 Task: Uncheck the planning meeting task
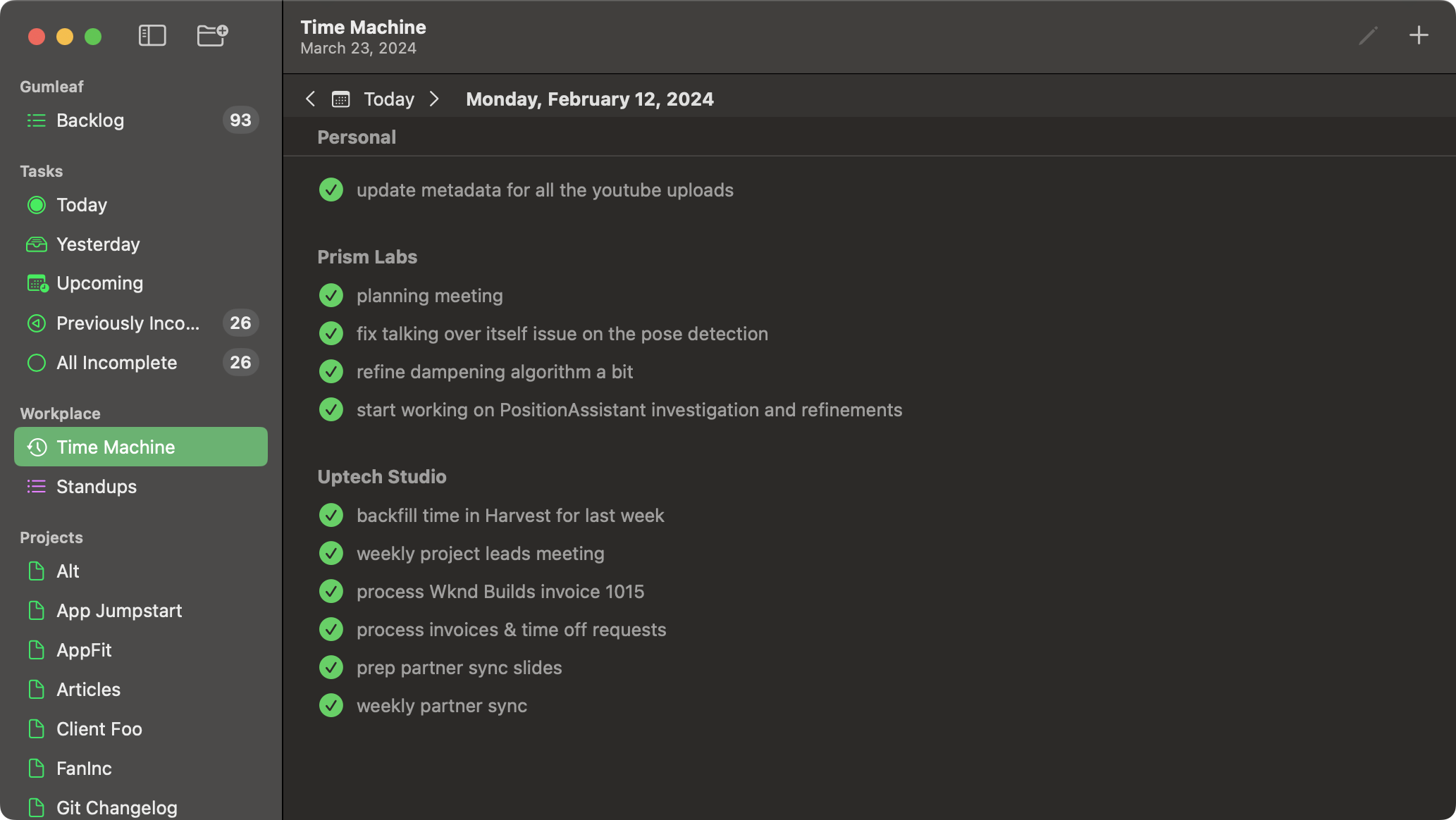[x=331, y=296]
